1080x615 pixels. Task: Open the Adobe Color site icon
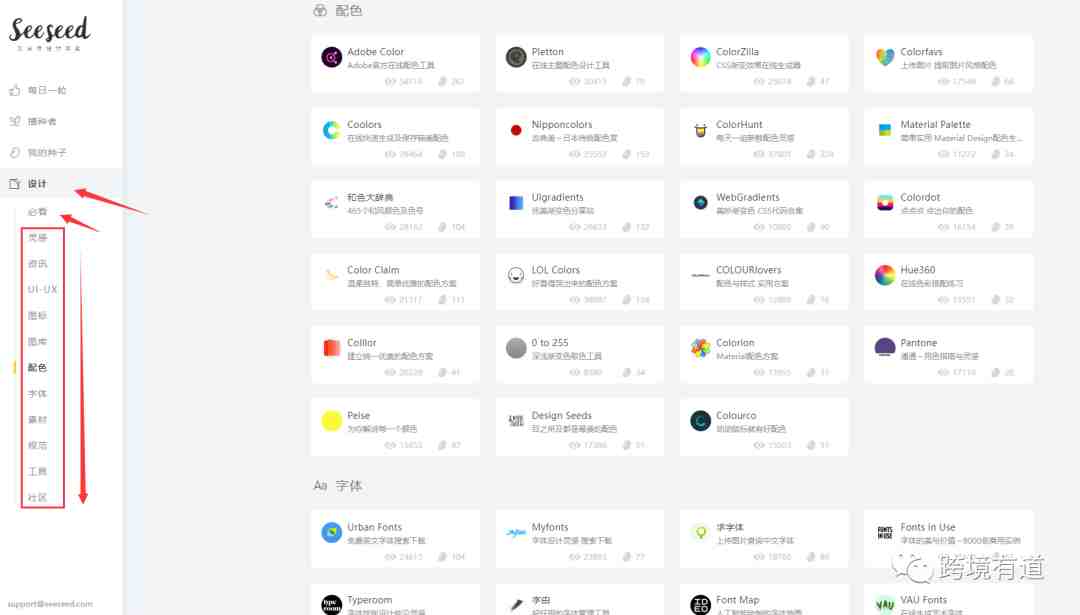[331, 57]
